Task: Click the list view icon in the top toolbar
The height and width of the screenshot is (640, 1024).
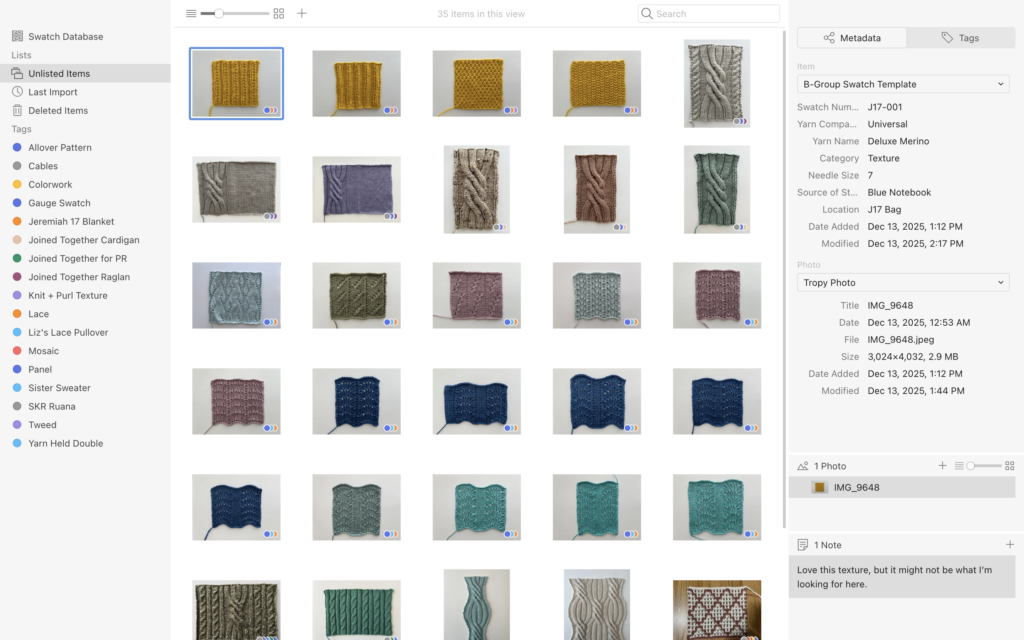Action: coord(191,14)
